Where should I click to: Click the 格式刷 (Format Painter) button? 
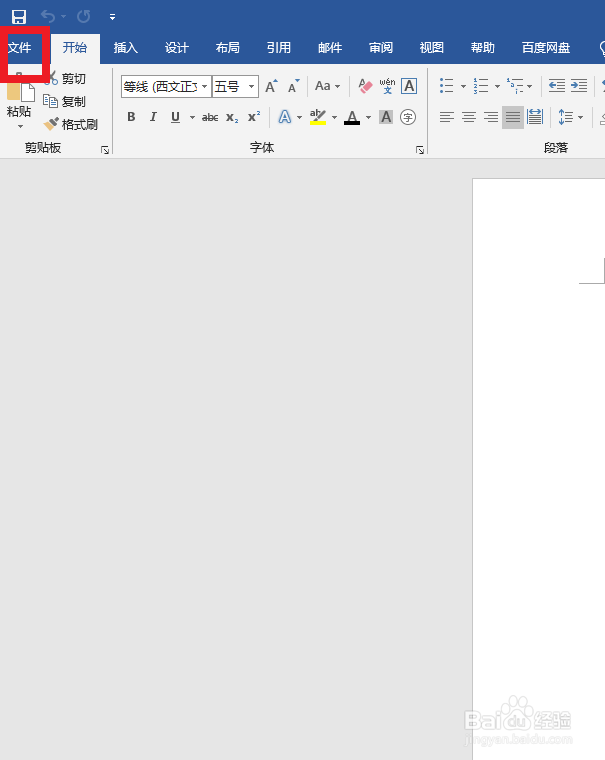click(71, 125)
